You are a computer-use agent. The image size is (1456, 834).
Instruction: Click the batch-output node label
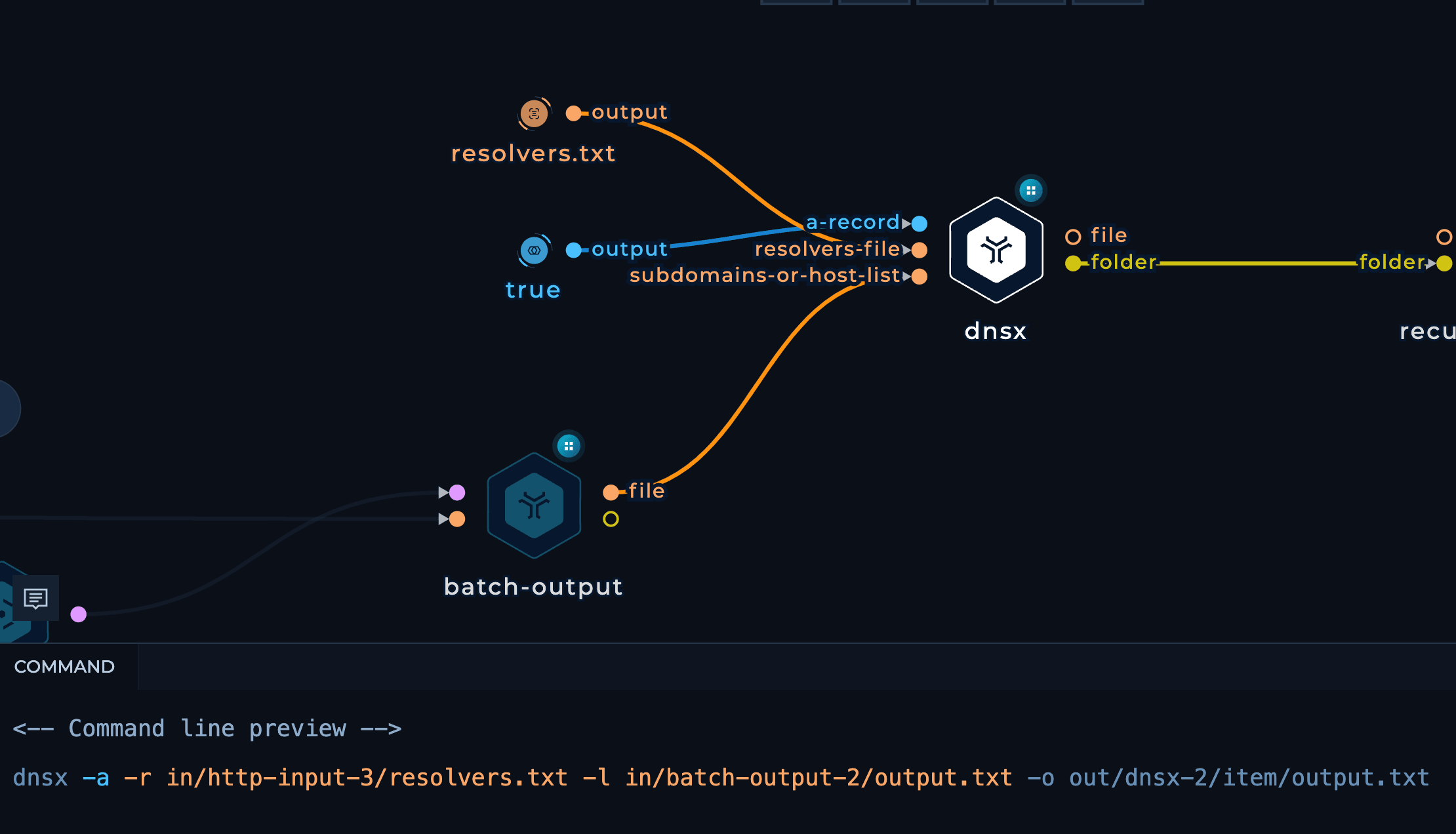coord(533,587)
